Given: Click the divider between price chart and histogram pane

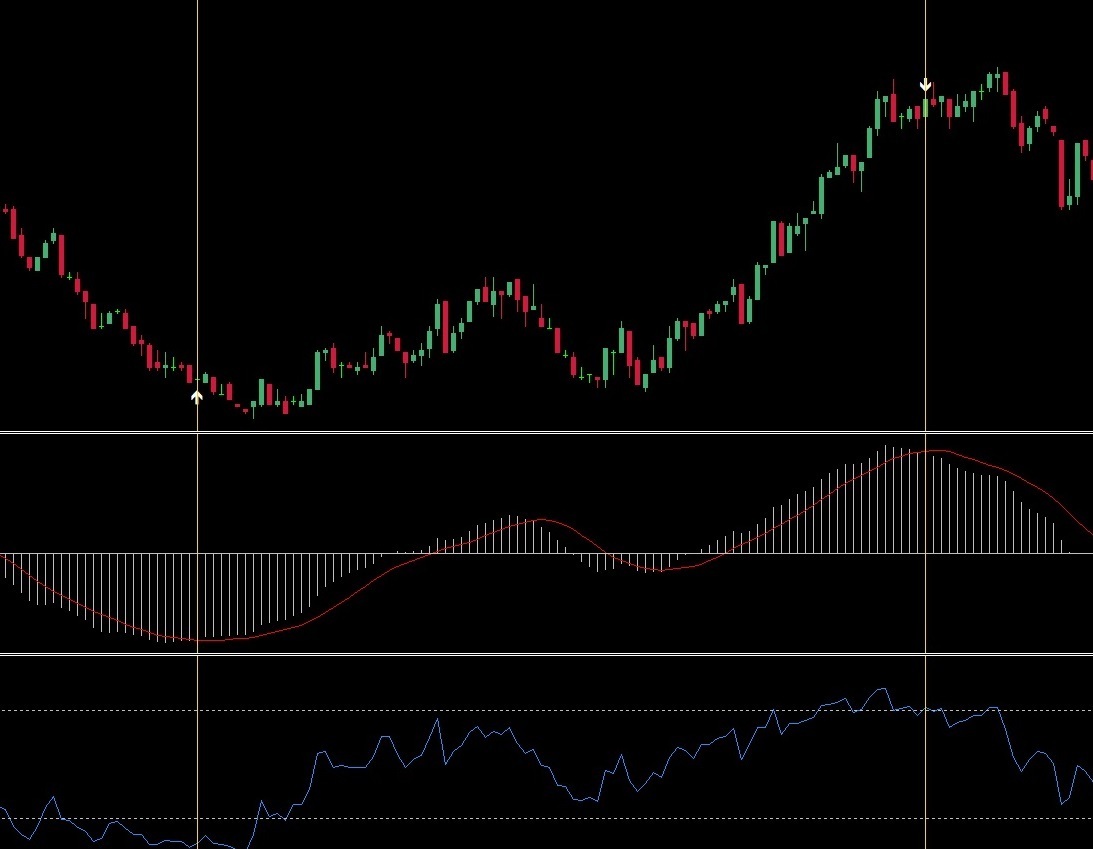Looking at the screenshot, I should pyautogui.click(x=546, y=432).
